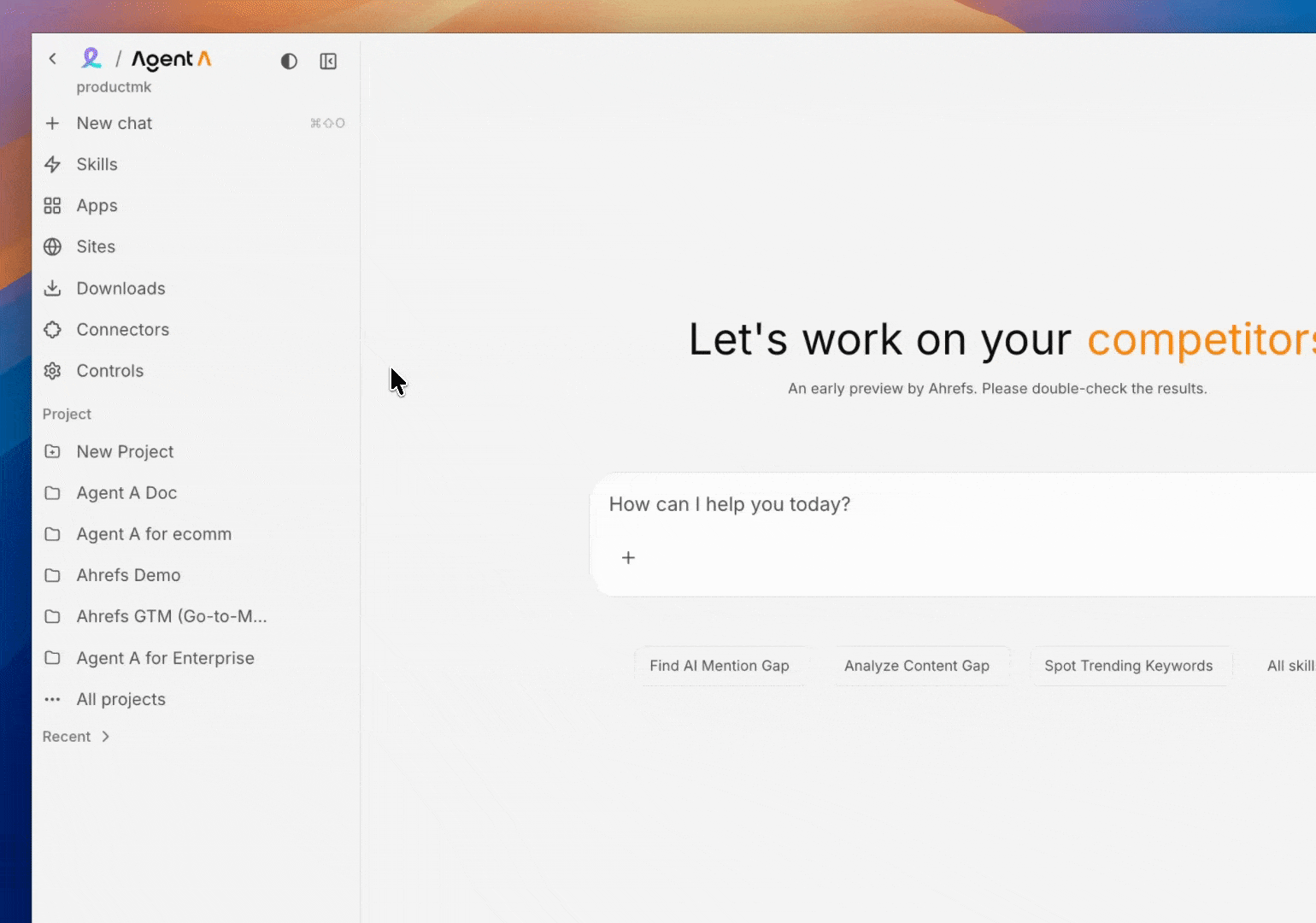Open the Agent A Doc project
Viewport: 1316px width, 923px height.
(195, 493)
